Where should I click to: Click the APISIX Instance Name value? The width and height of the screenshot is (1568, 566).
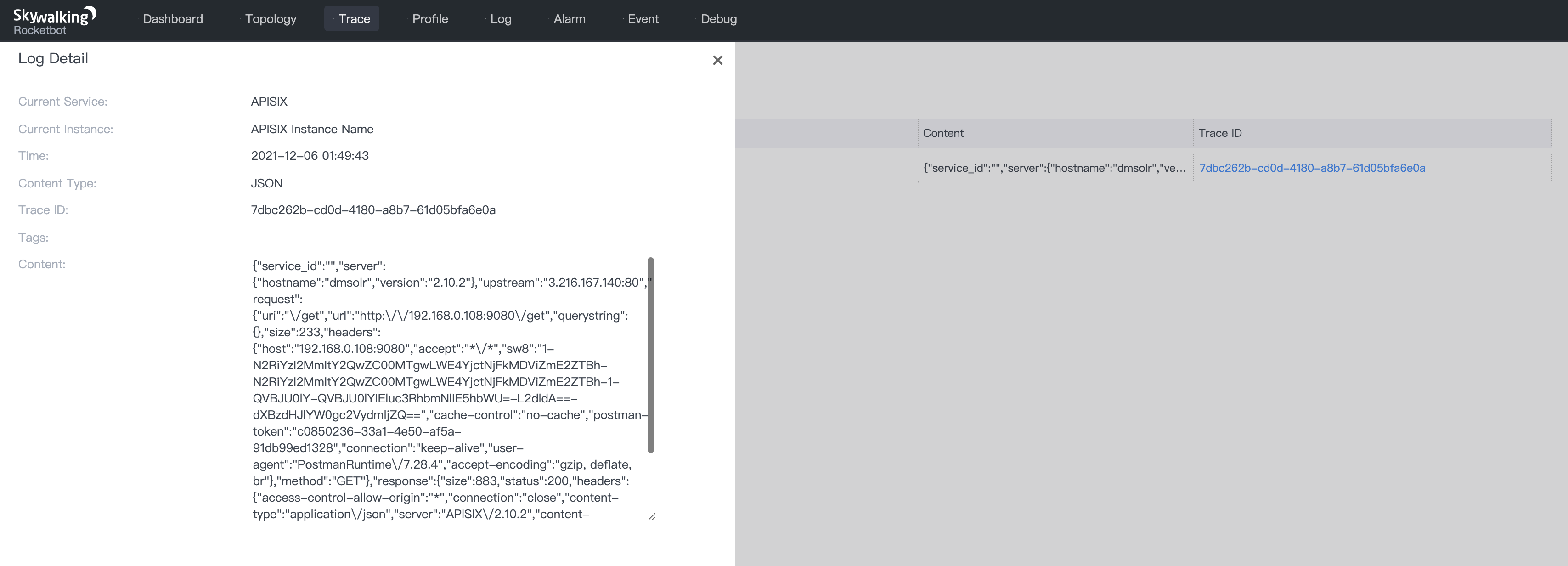coord(312,129)
